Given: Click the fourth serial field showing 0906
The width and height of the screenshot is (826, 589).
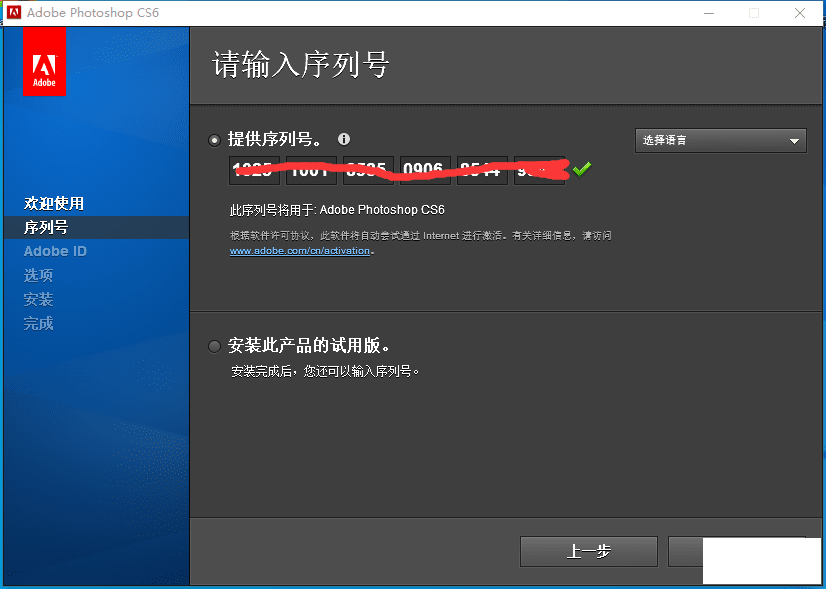Looking at the screenshot, I should pyautogui.click(x=425, y=170).
